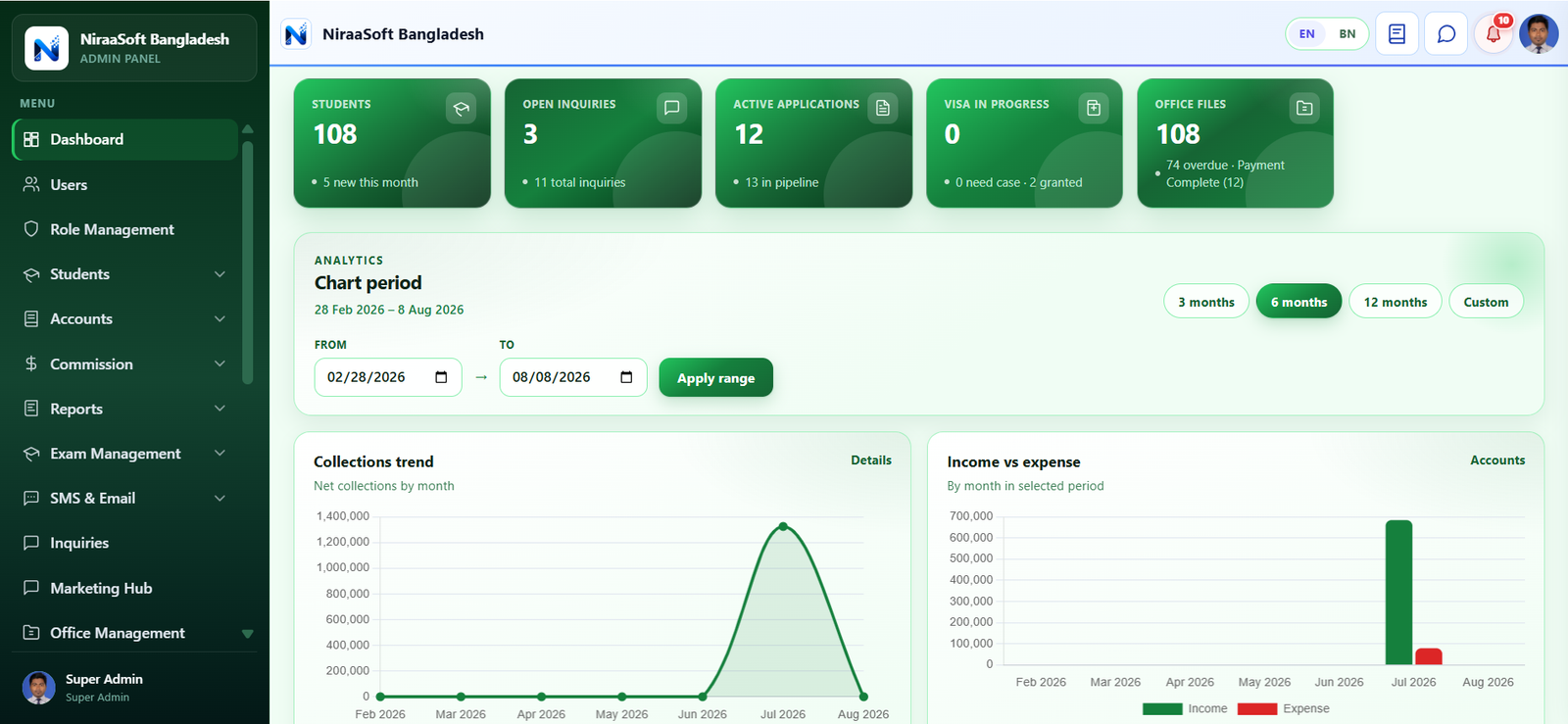This screenshot has height=724, width=1568.
Task: Click the sidebar scroll up arrow
Action: 248,129
